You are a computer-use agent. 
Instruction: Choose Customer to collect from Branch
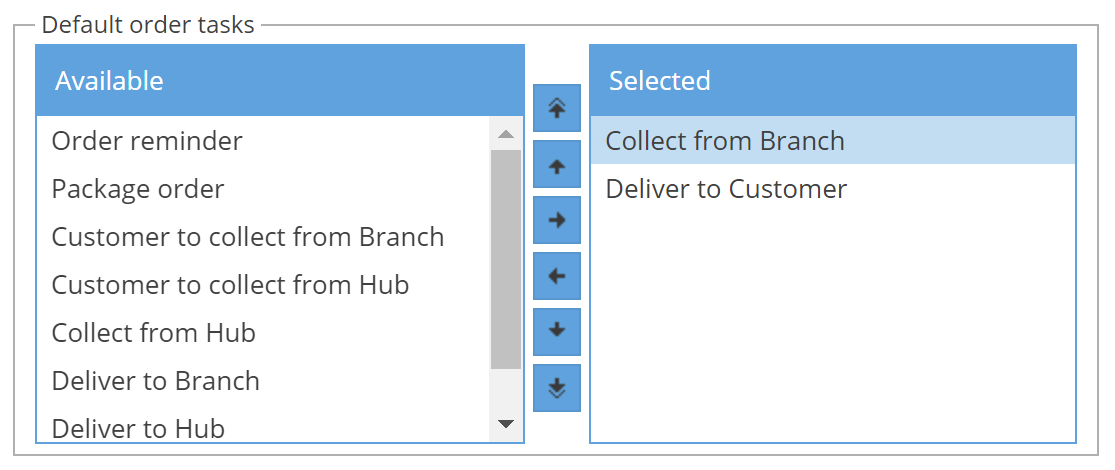click(x=248, y=237)
